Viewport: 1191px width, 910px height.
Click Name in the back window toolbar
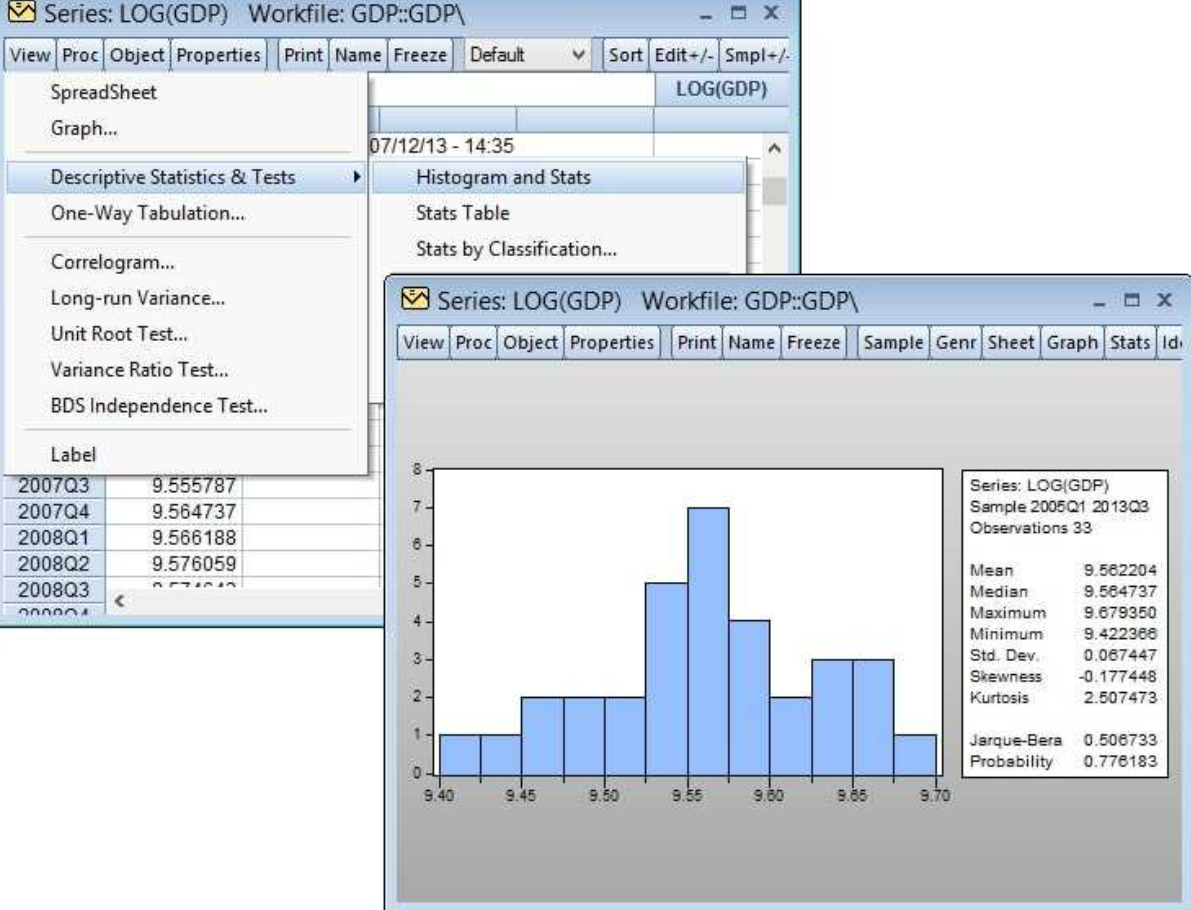pos(358,55)
